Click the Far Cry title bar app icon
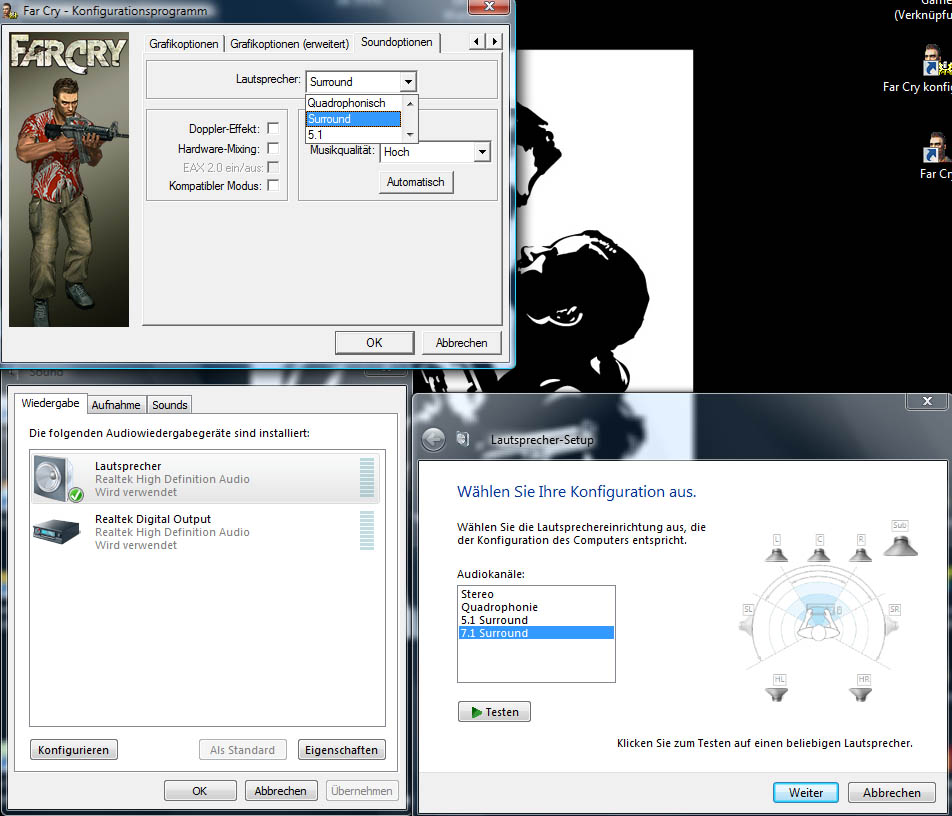Screen dimensions: 952x816 10,11
